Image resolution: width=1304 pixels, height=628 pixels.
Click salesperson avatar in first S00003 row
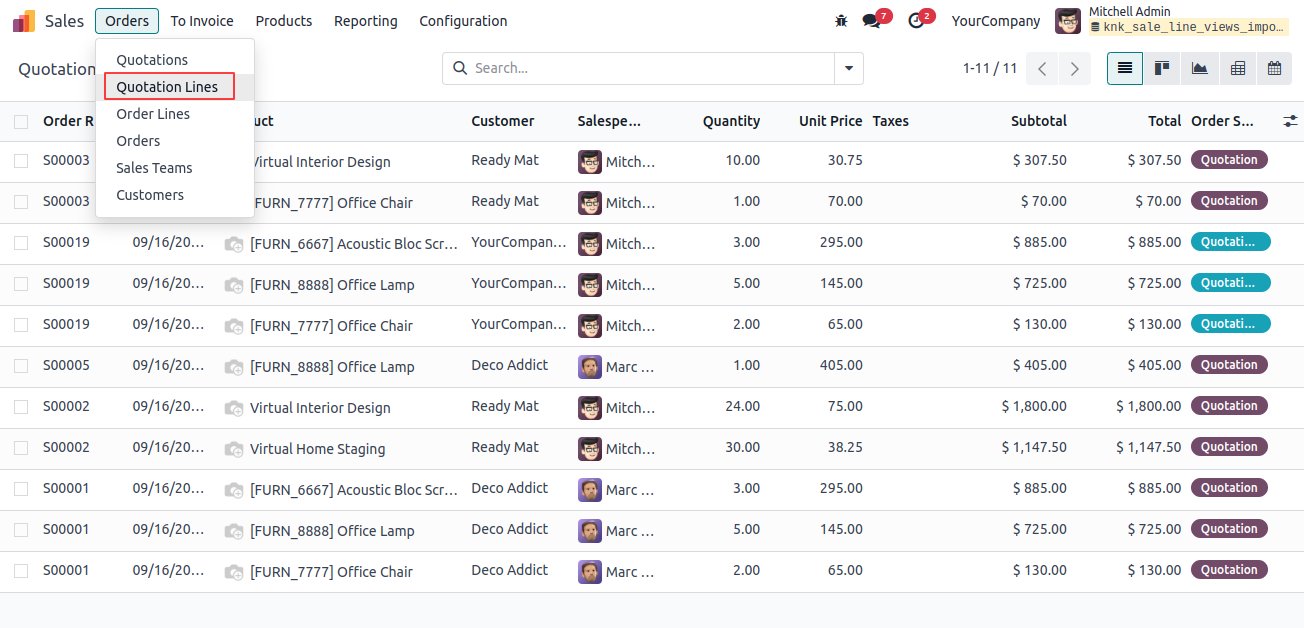tap(590, 161)
